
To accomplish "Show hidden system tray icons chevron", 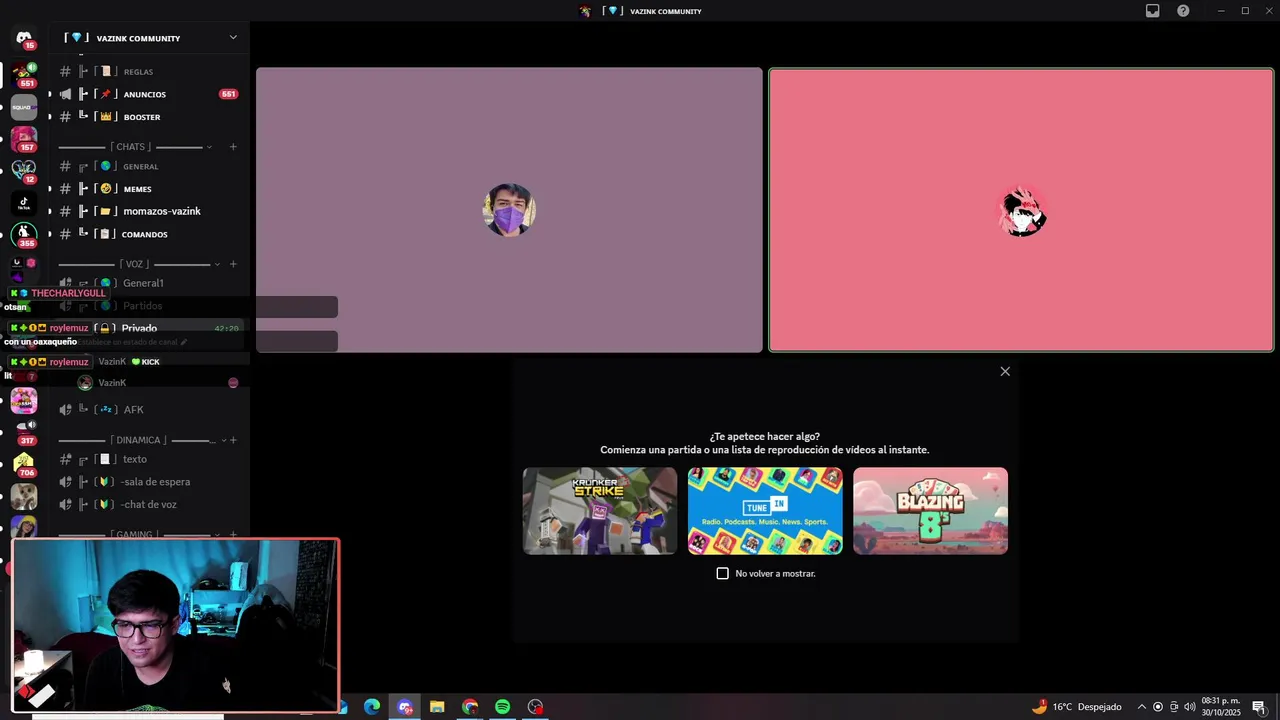I will (1142, 707).
